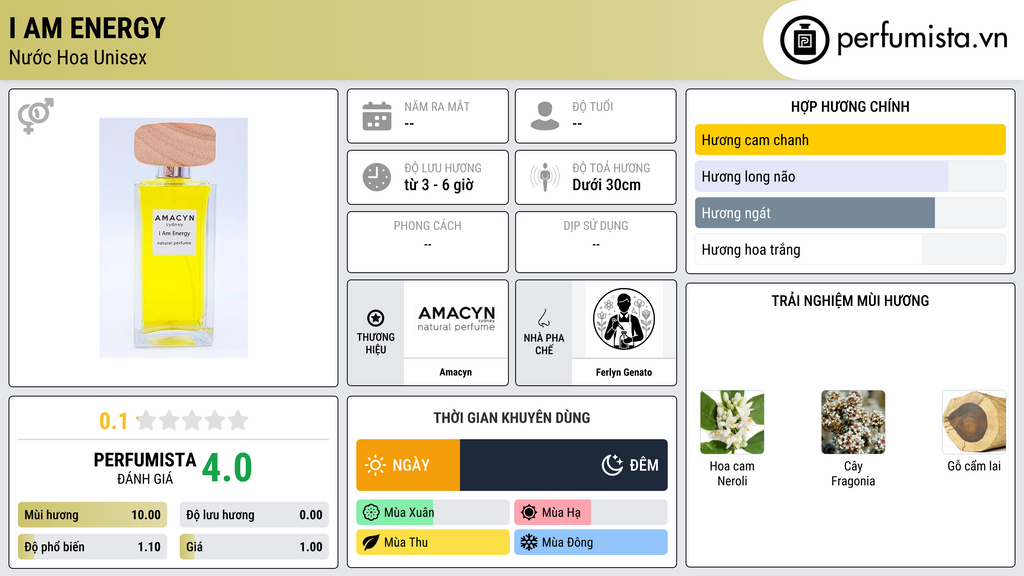
Task: Click the clock icon for Độ lưu hương
Action: 377,177
